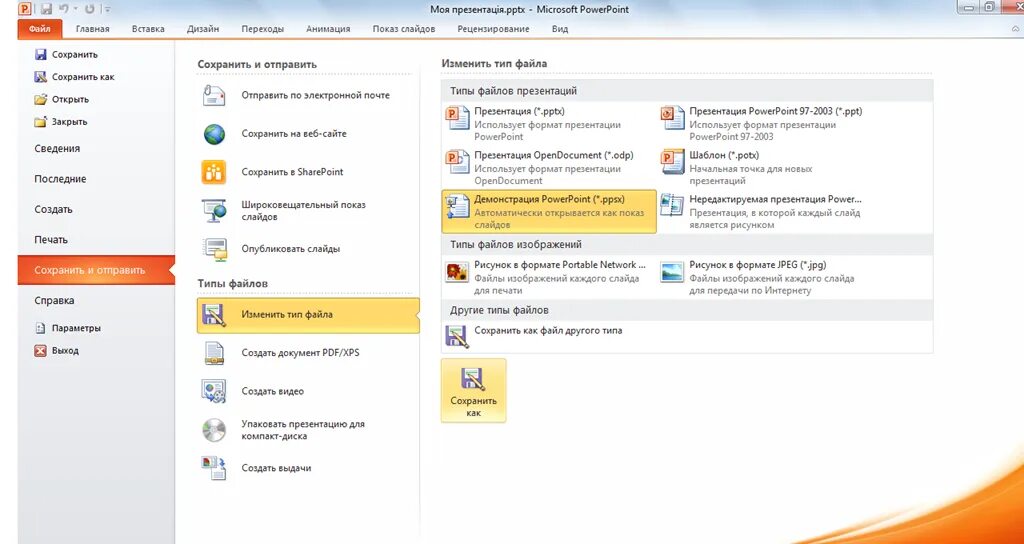Click the Сохранить как icon in sidebar
The image size is (1024, 544).
click(40, 77)
